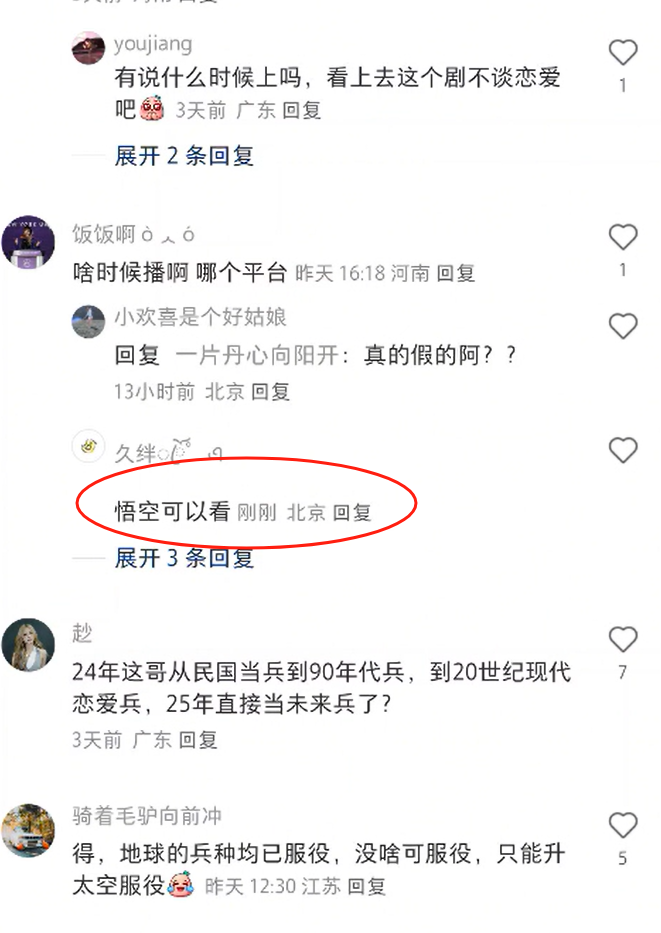Viewport: 661px width, 933px height.
Task: Open the username 骑着毛驴向前冲
Action: pyautogui.click(x=147, y=816)
